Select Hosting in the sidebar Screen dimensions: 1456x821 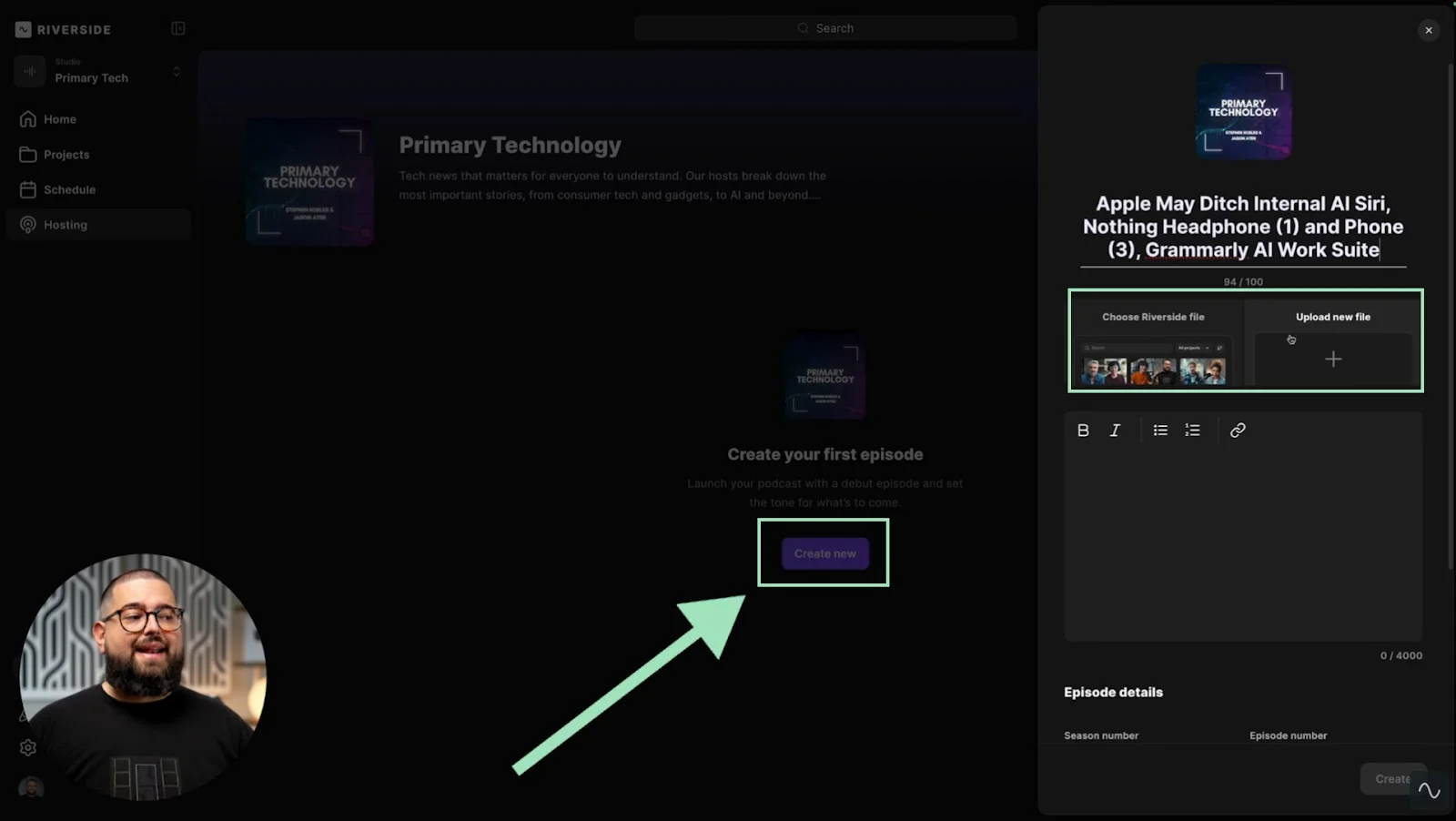(x=98, y=225)
